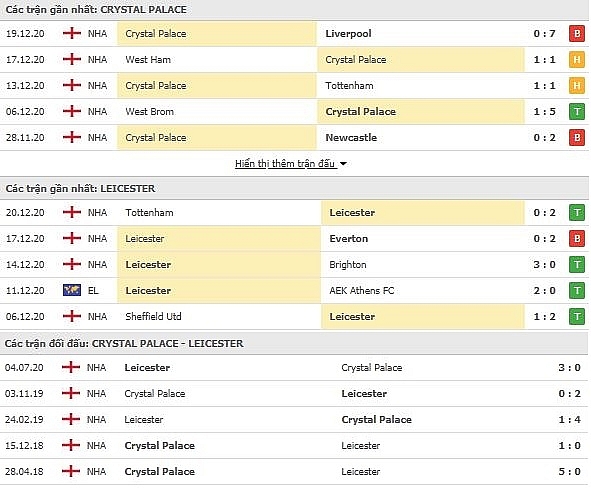The image size is (591, 490).
Task: Click red B badge for Liverpool 0:7 match
Action: pos(577,34)
